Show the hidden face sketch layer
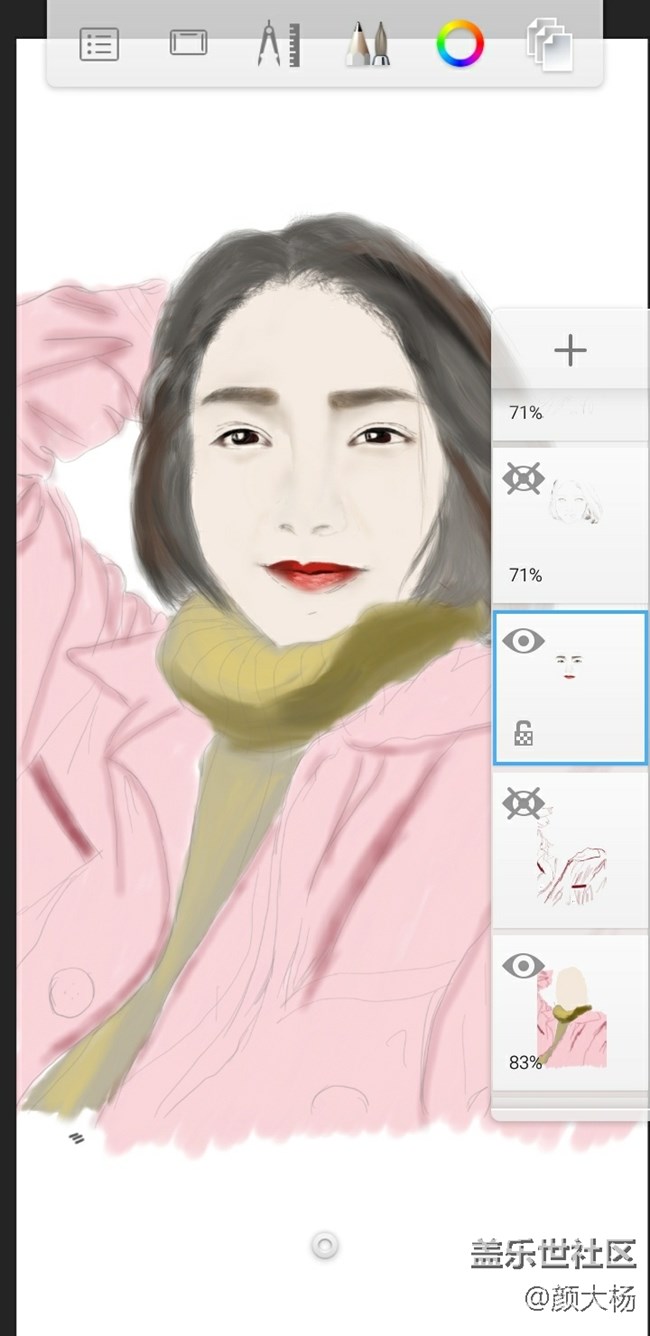The width and height of the screenshot is (650, 1336). click(523, 480)
